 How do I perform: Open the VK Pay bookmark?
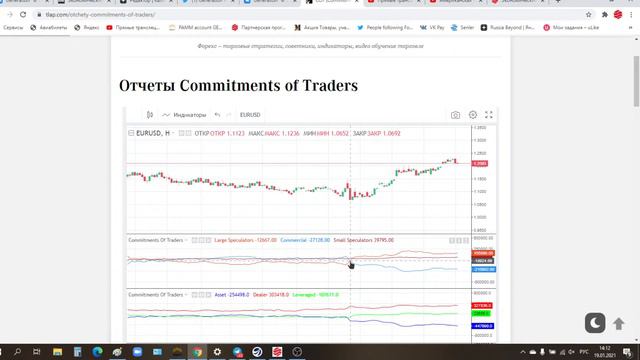coord(432,28)
